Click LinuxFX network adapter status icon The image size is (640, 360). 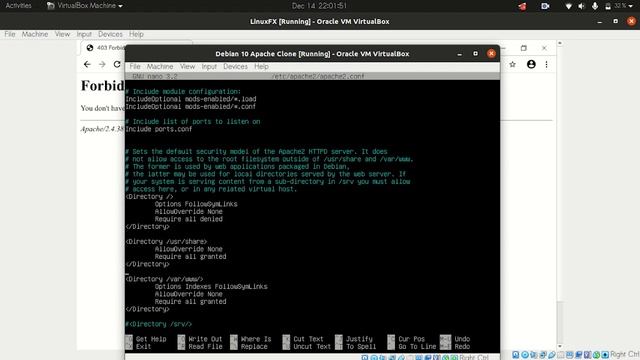click(543, 355)
